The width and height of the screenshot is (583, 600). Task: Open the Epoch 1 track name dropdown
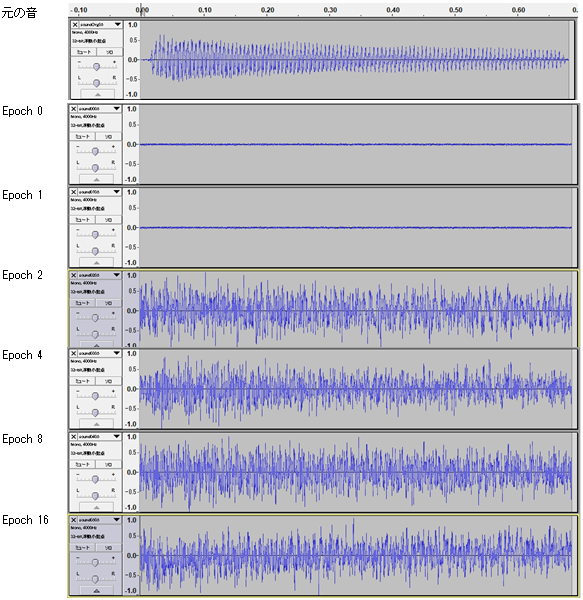pos(100,192)
